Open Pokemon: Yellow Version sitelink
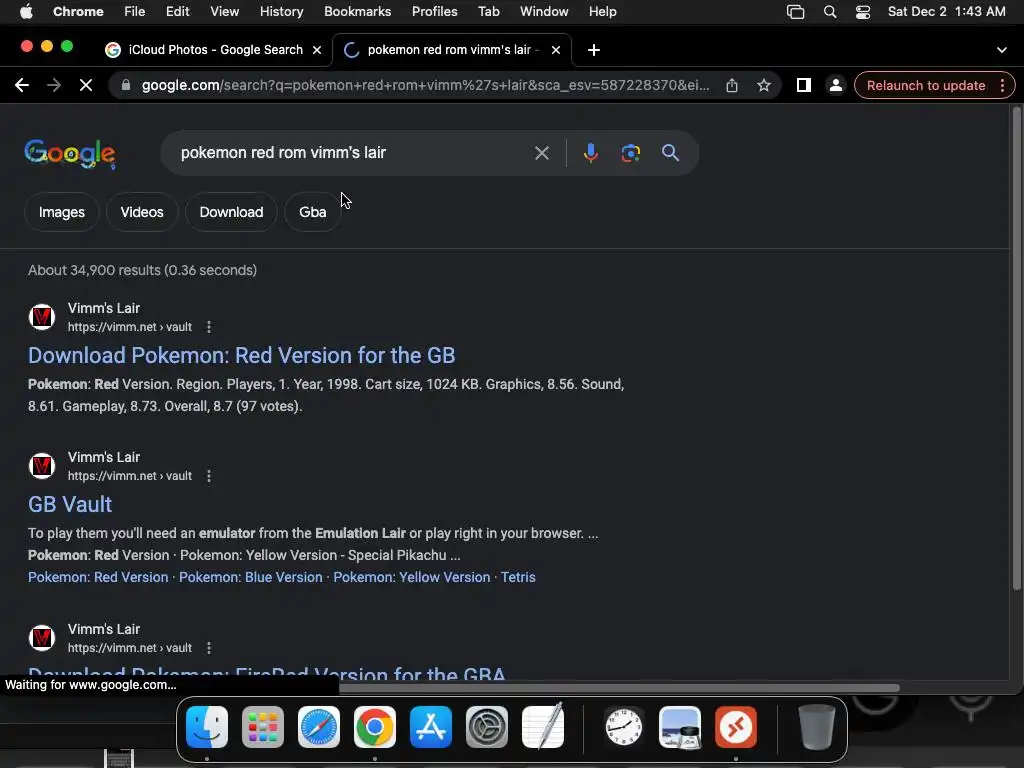 coord(411,577)
